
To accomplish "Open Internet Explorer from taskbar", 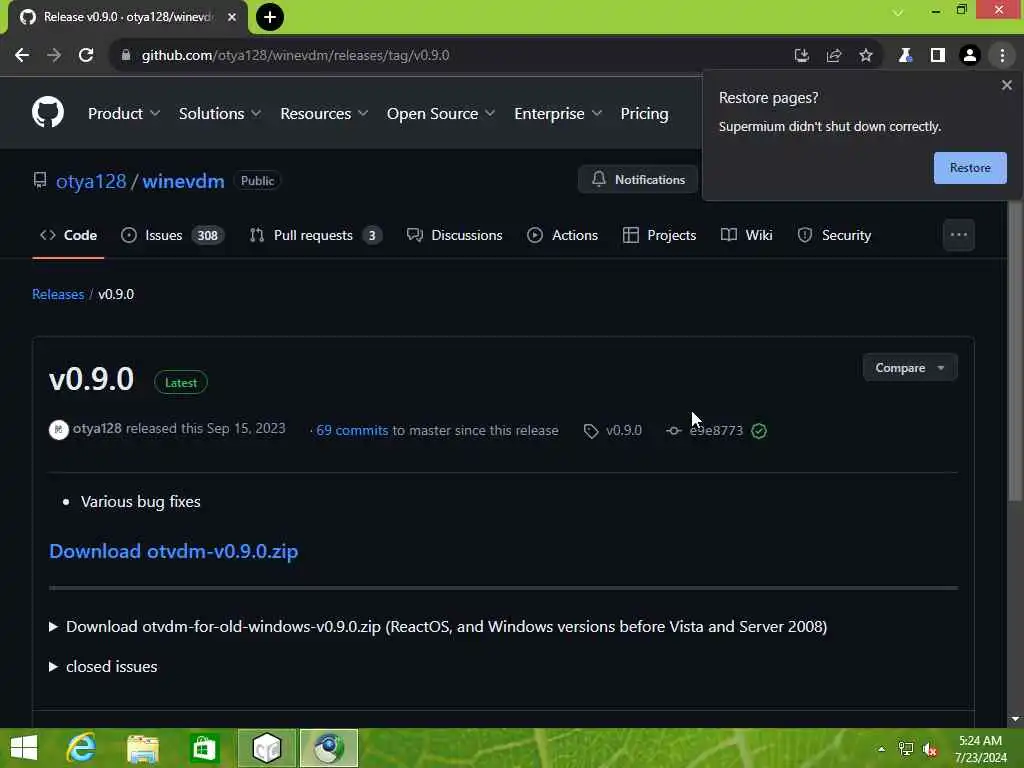I will pyautogui.click(x=81, y=748).
